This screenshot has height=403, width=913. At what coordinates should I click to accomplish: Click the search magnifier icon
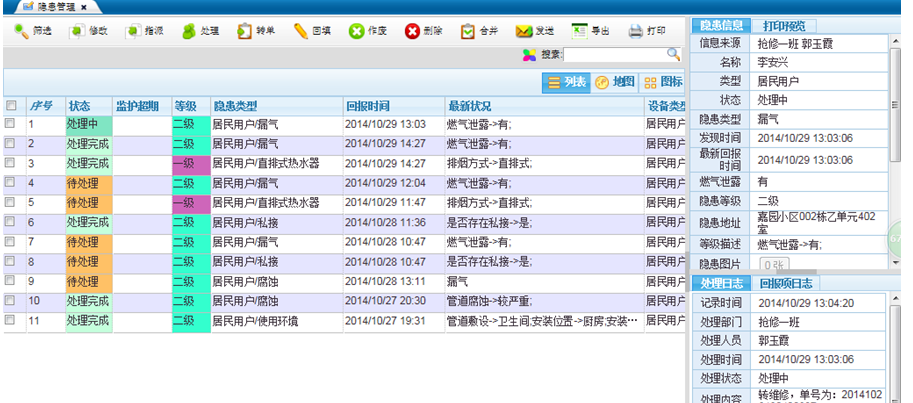(674, 54)
